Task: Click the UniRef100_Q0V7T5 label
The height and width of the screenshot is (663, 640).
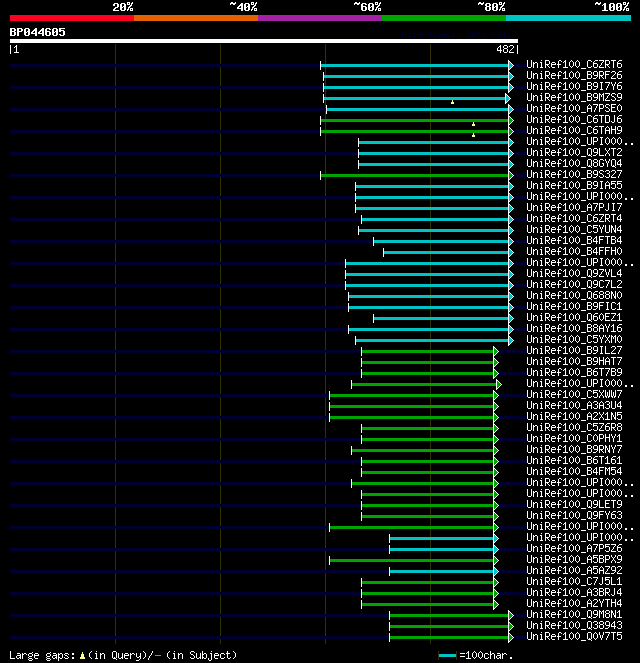Action: (574, 636)
